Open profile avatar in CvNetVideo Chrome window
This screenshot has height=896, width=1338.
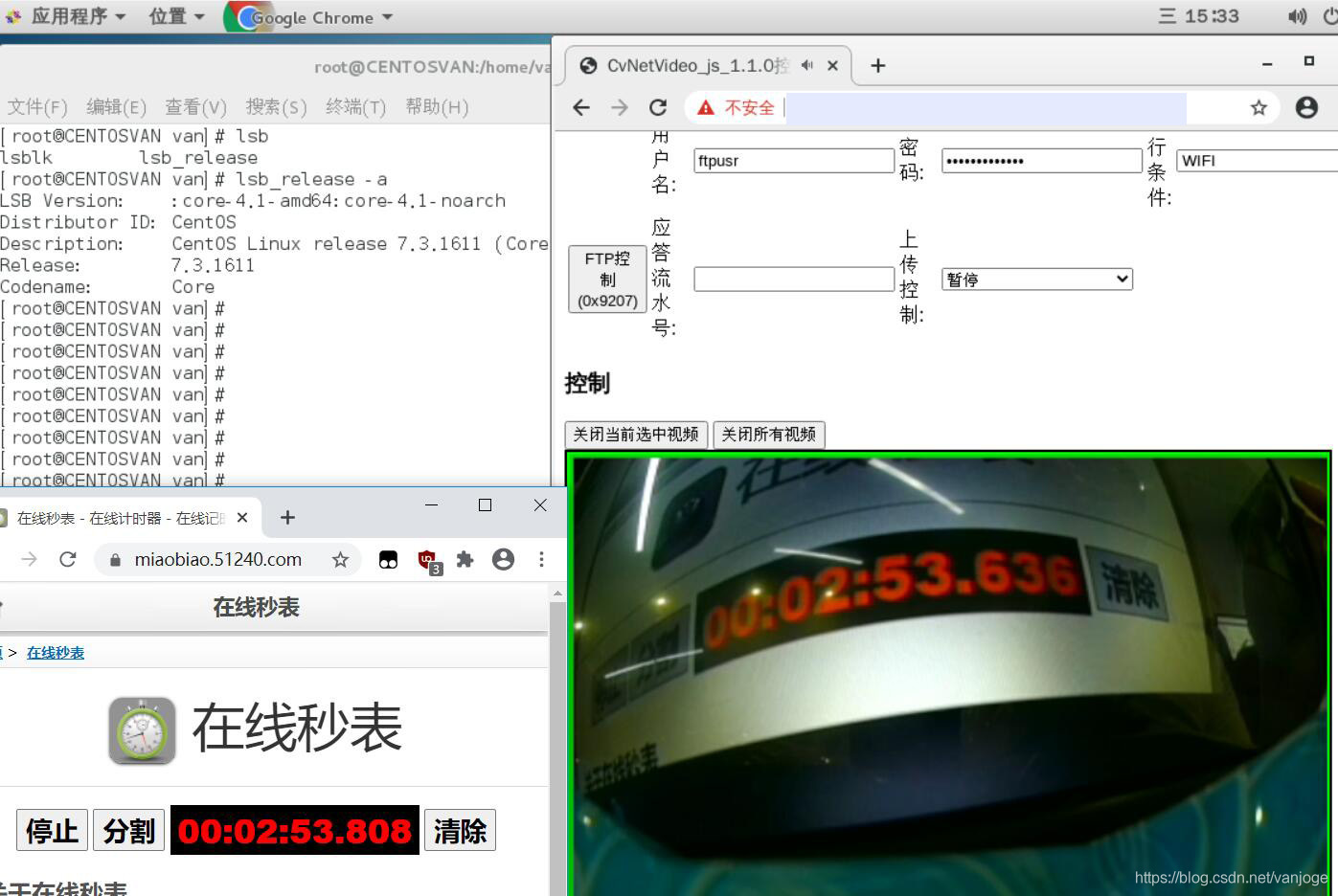[1306, 107]
